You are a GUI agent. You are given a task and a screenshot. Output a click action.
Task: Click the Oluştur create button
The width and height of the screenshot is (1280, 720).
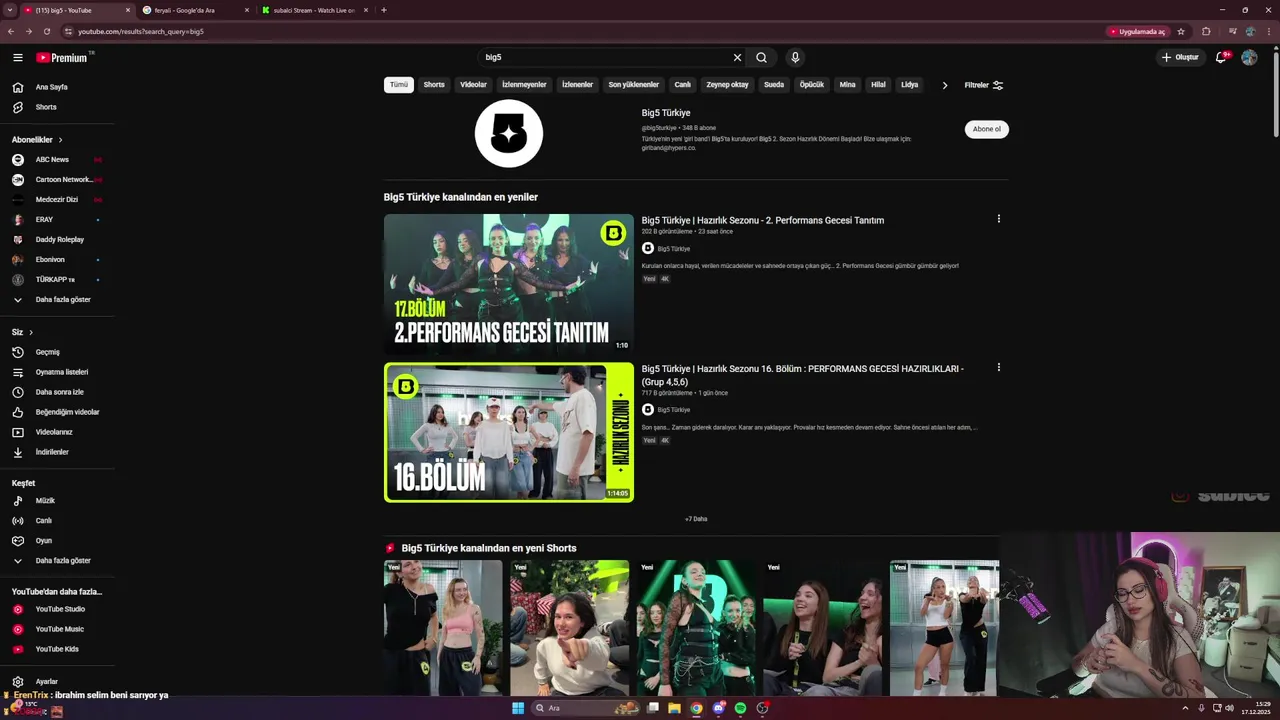[1180, 58]
